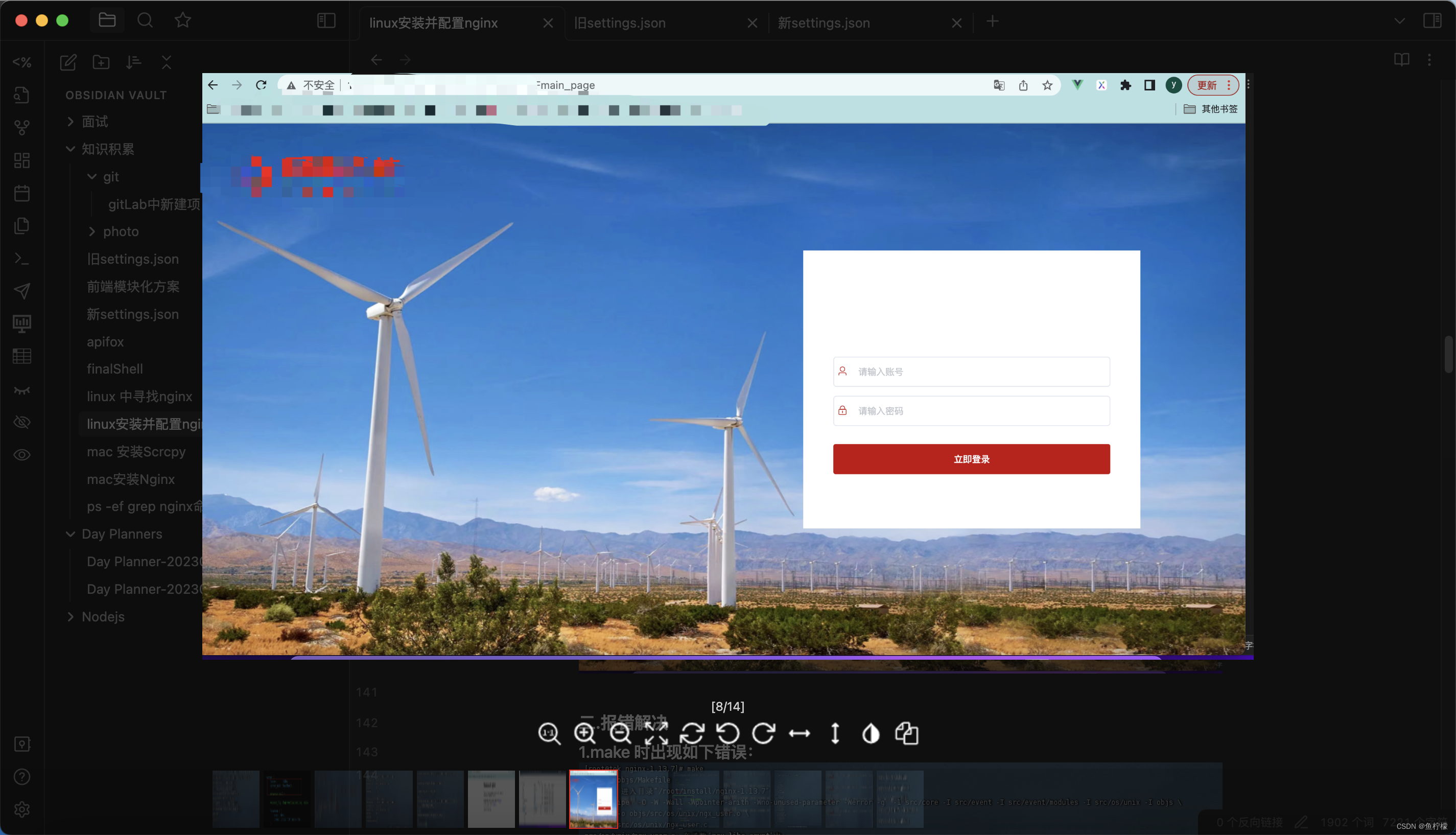Toggle the left sidebar
The image size is (1456, 835).
click(x=326, y=21)
